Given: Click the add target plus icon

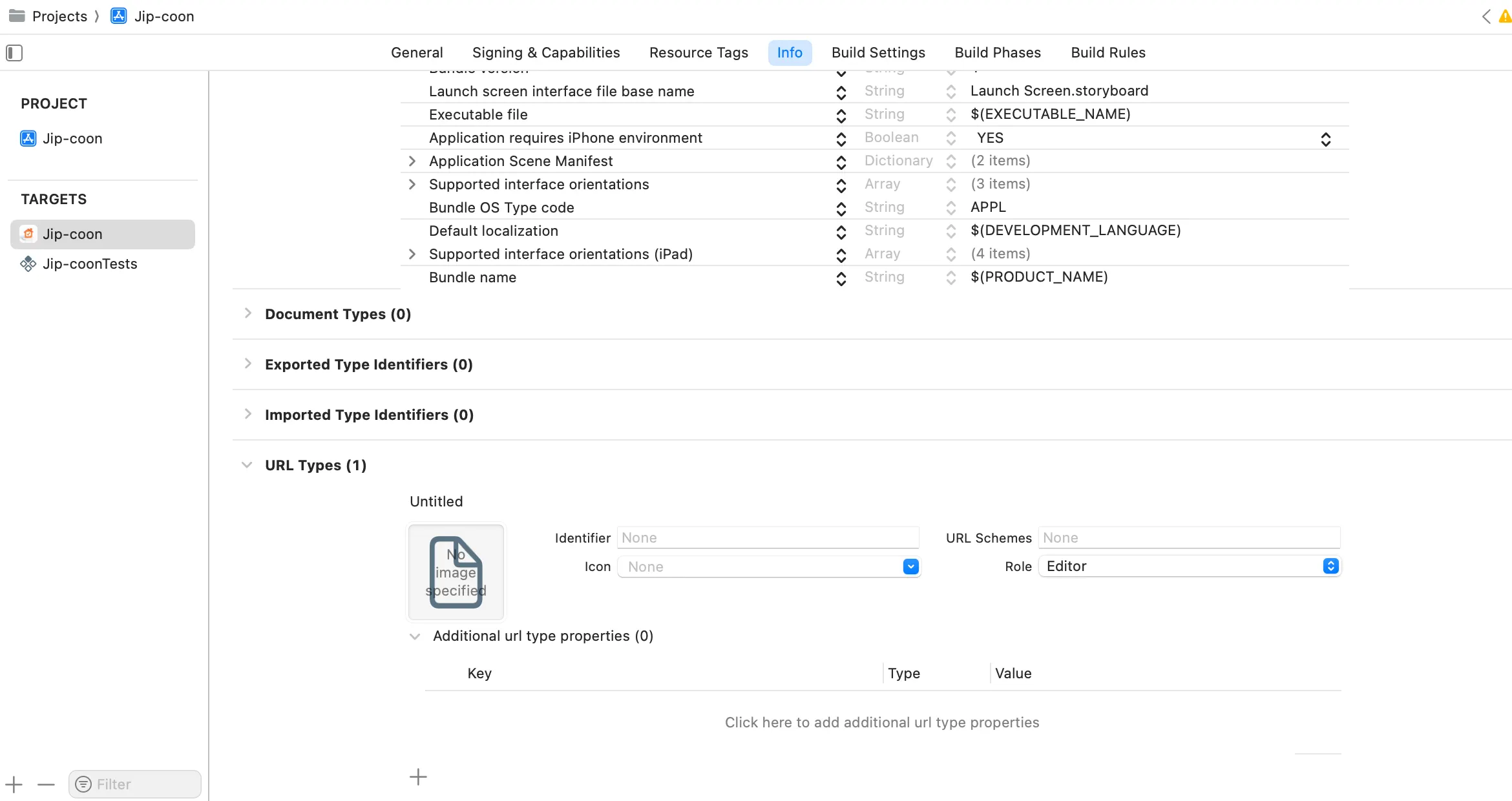Looking at the screenshot, I should (x=14, y=785).
